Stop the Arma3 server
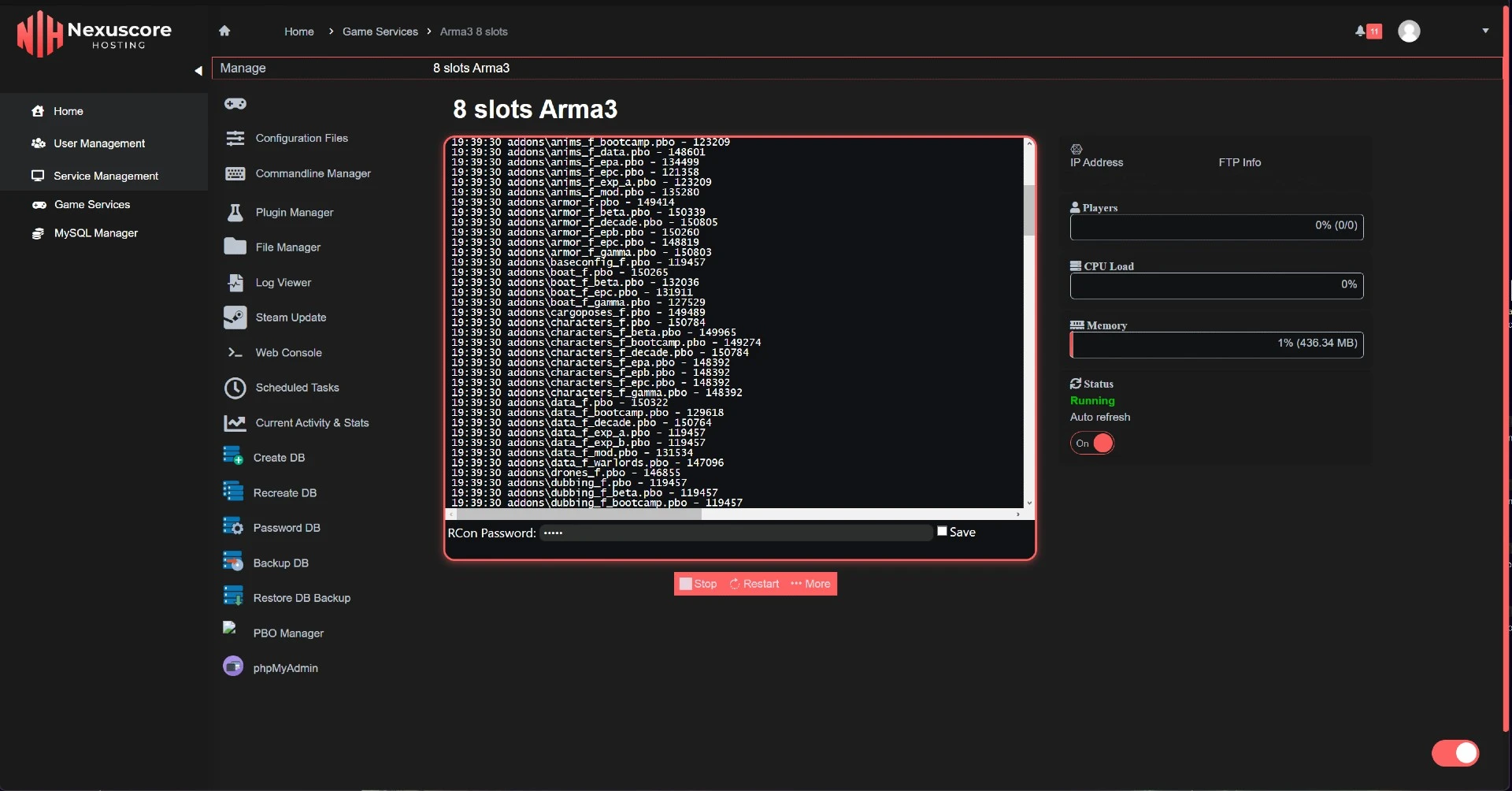Image resolution: width=1512 pixels, height=791 pixels. tap(699, 584)
